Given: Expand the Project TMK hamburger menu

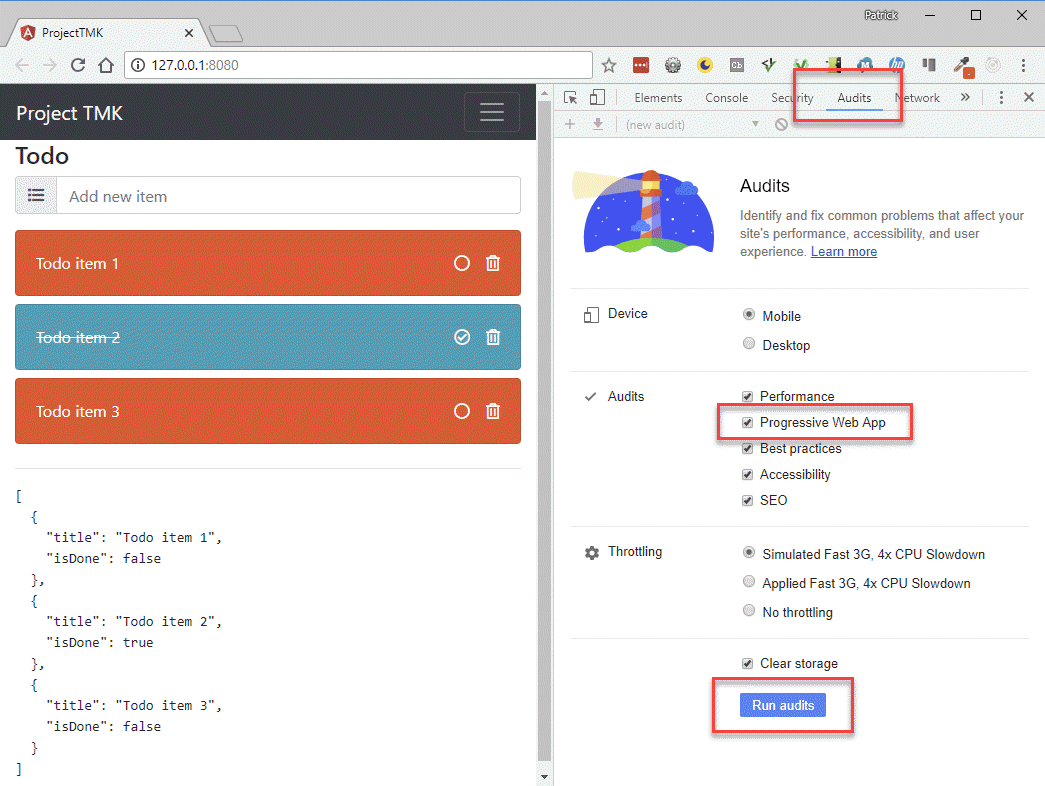Looking at the screenshot, I should (491, 113).
